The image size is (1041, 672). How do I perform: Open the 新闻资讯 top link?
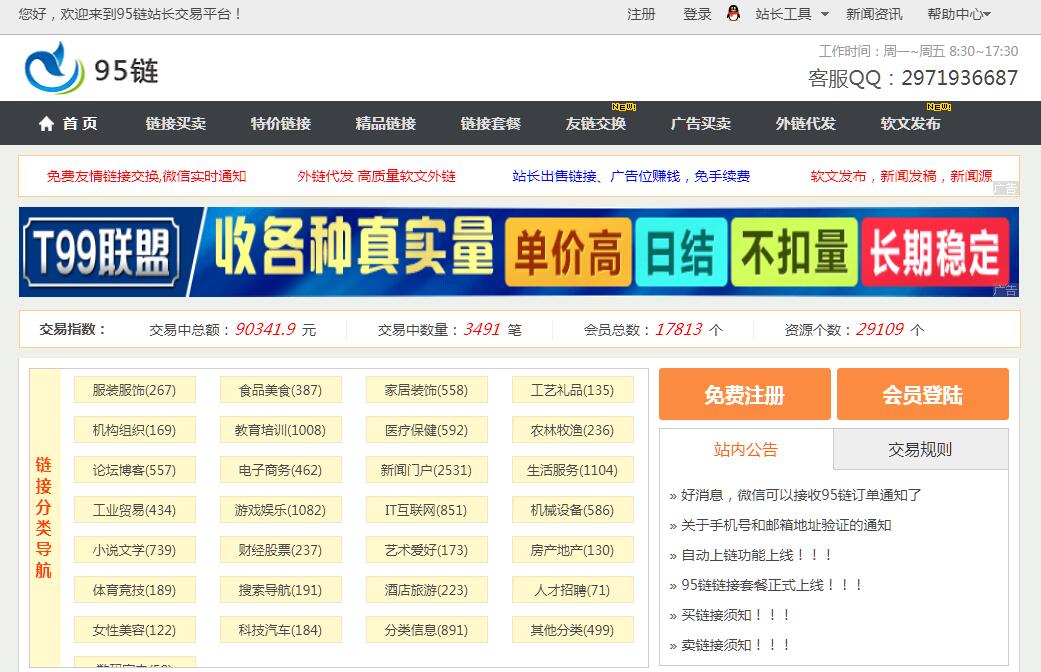tap(874, 14)
